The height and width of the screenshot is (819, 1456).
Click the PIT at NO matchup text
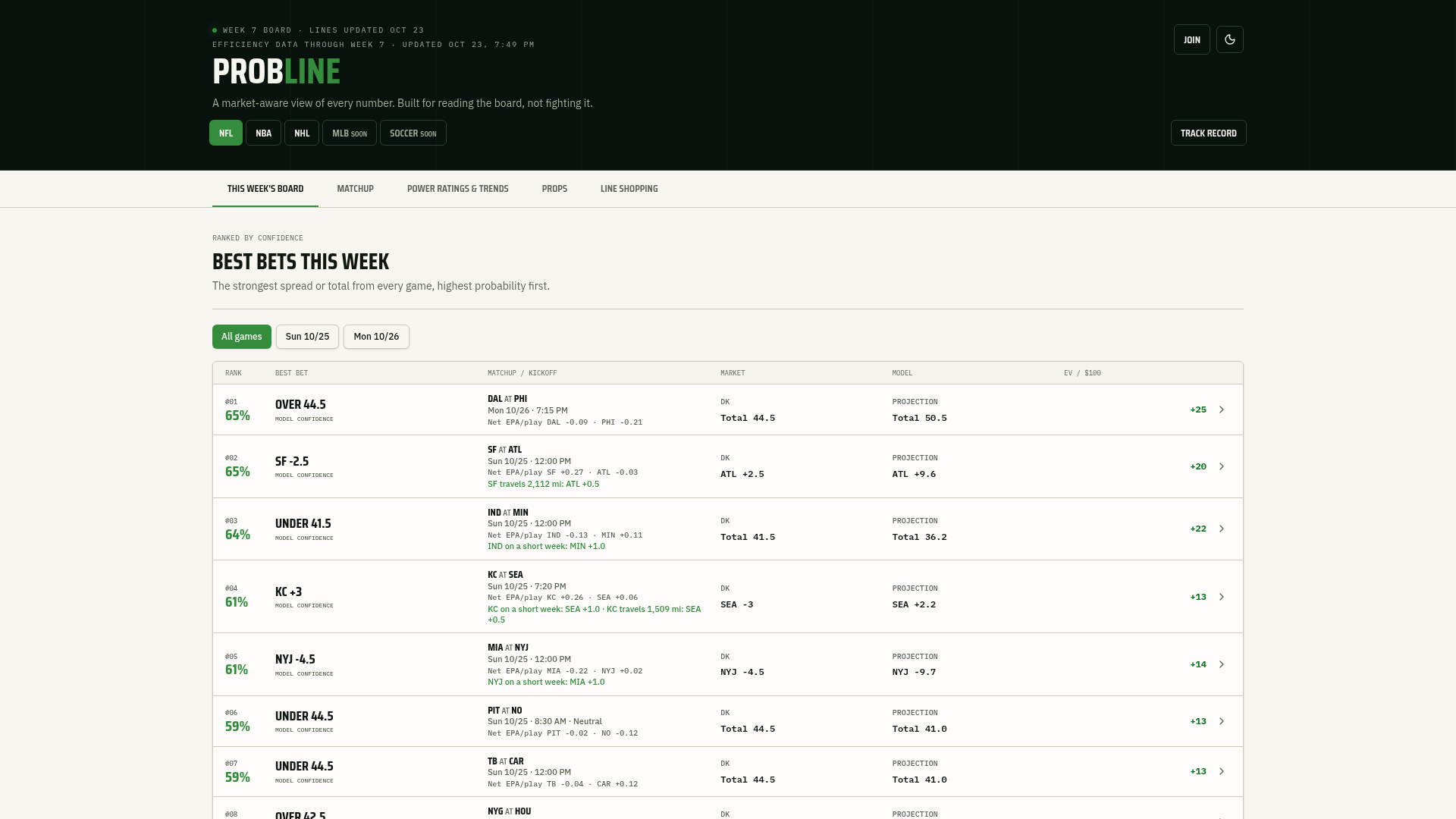click(505, 711)
